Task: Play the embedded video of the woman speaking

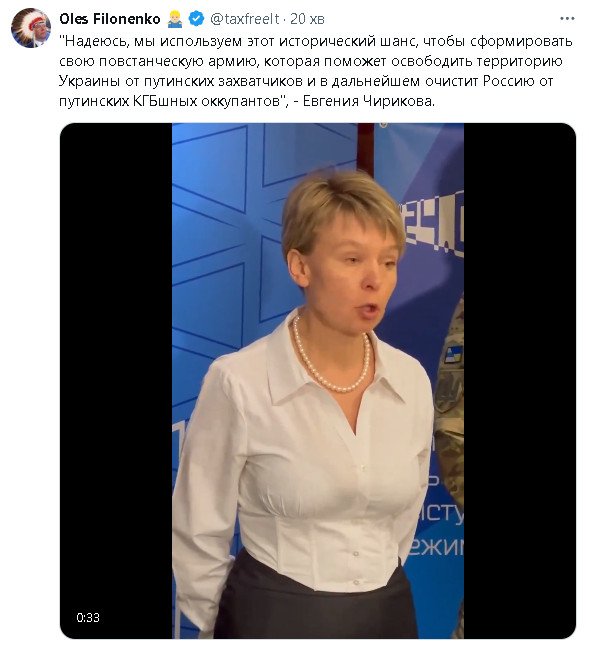Action: [318, 381]
